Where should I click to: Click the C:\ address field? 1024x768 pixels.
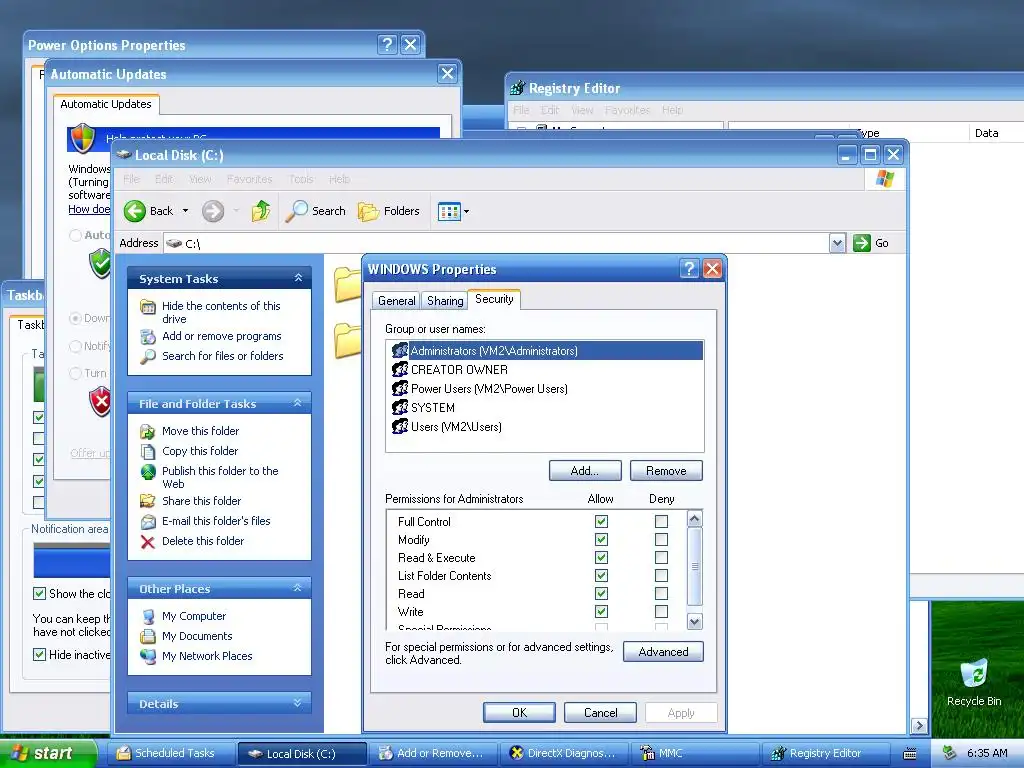coord(496,244)
